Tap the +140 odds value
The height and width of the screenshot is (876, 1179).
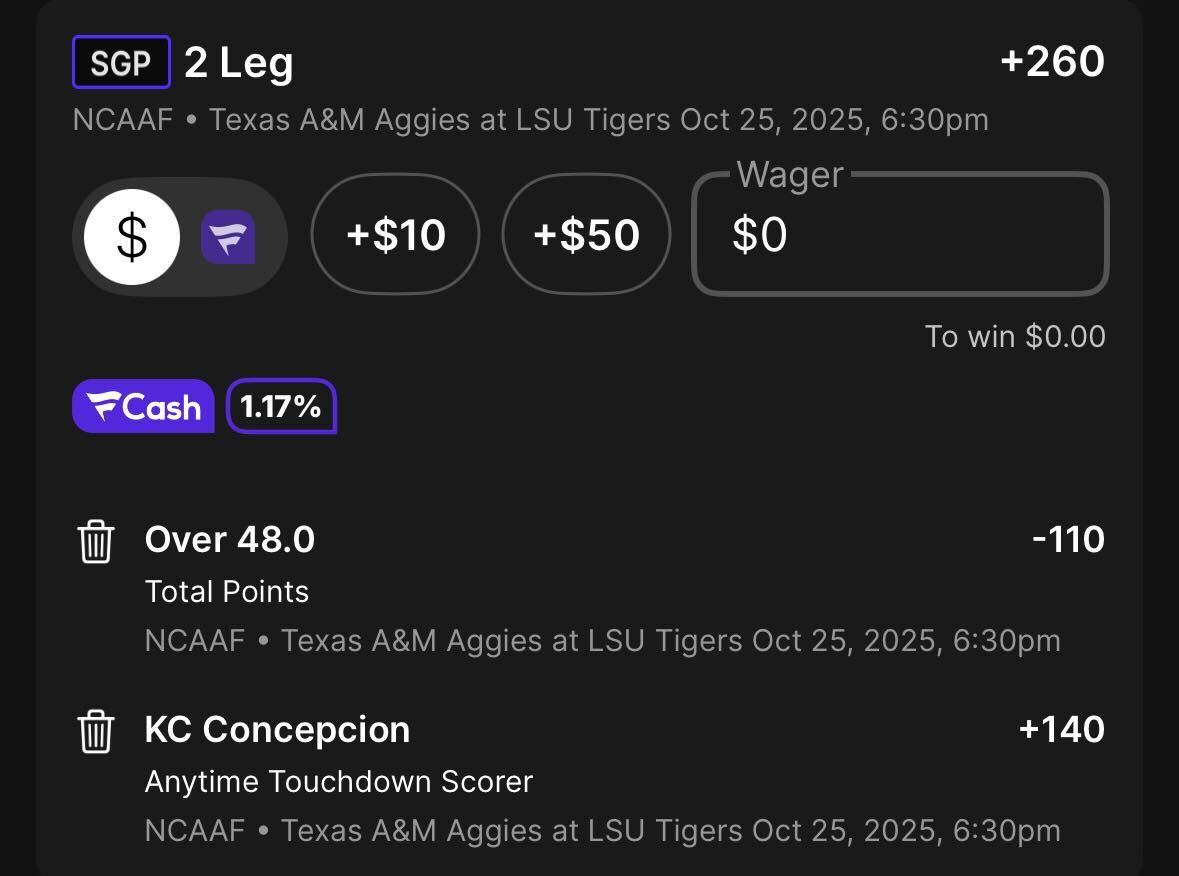click(1061, 730)
